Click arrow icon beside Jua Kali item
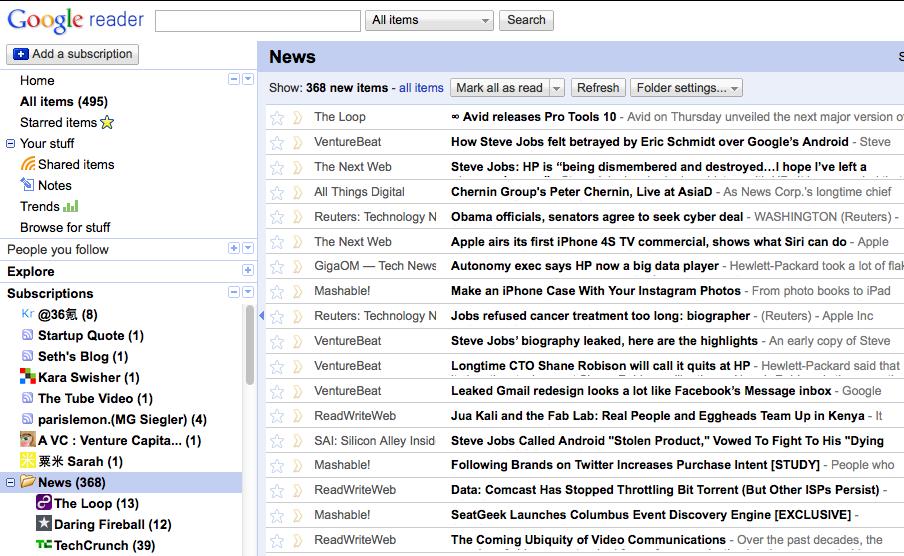The width and height of the screenshot is (904, 556). click(x=297, y=416)
